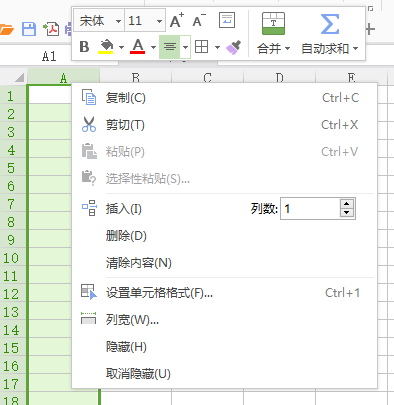The image size is (394, 405).
Task: Decrease 列数 with the down spinner
Action: point(347,213)
